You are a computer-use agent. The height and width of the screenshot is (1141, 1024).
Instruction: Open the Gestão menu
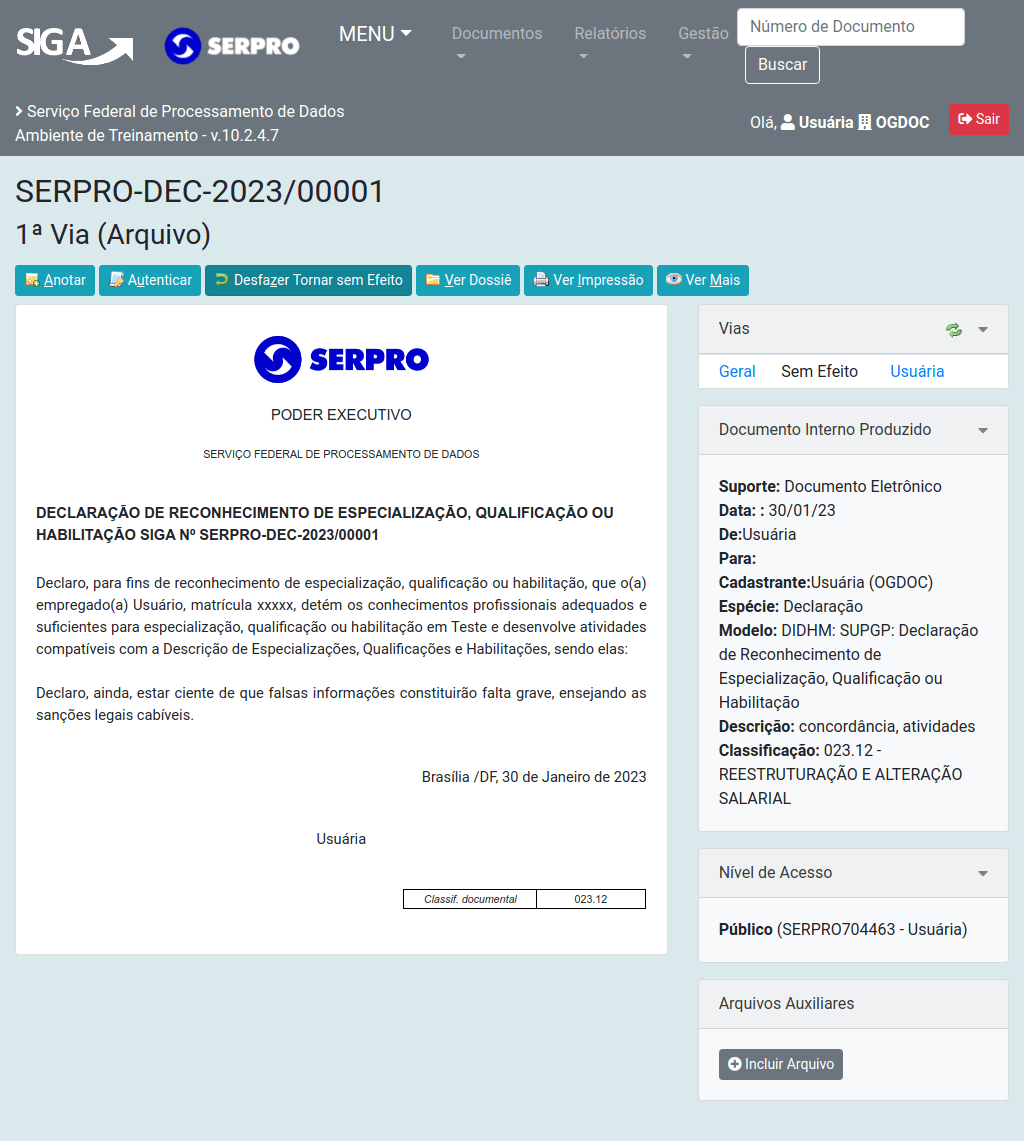coord(703,41)
